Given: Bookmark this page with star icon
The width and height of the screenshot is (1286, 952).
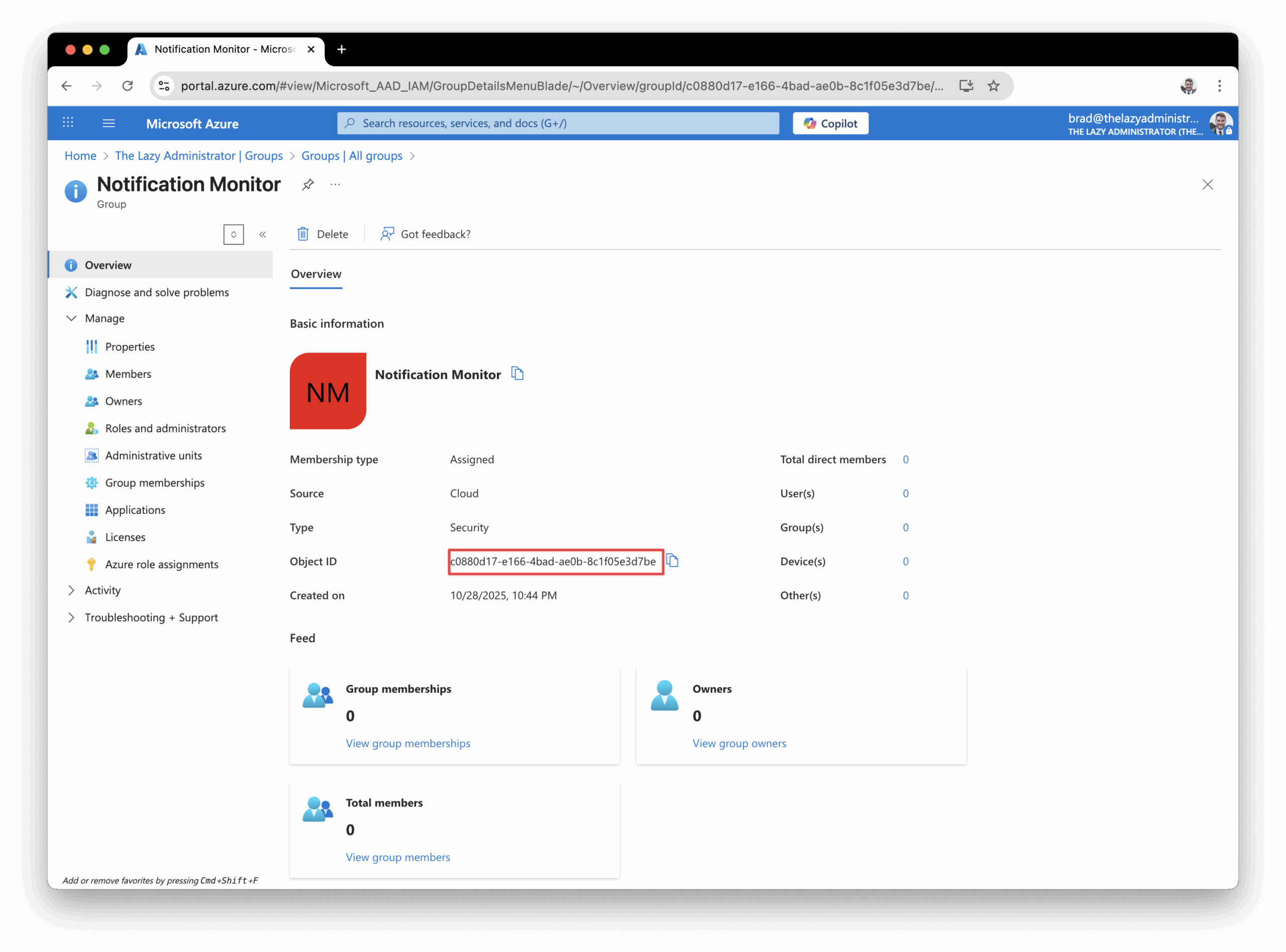Looking at the screenshot, I should pyautogui.click(x=993, y=86).
